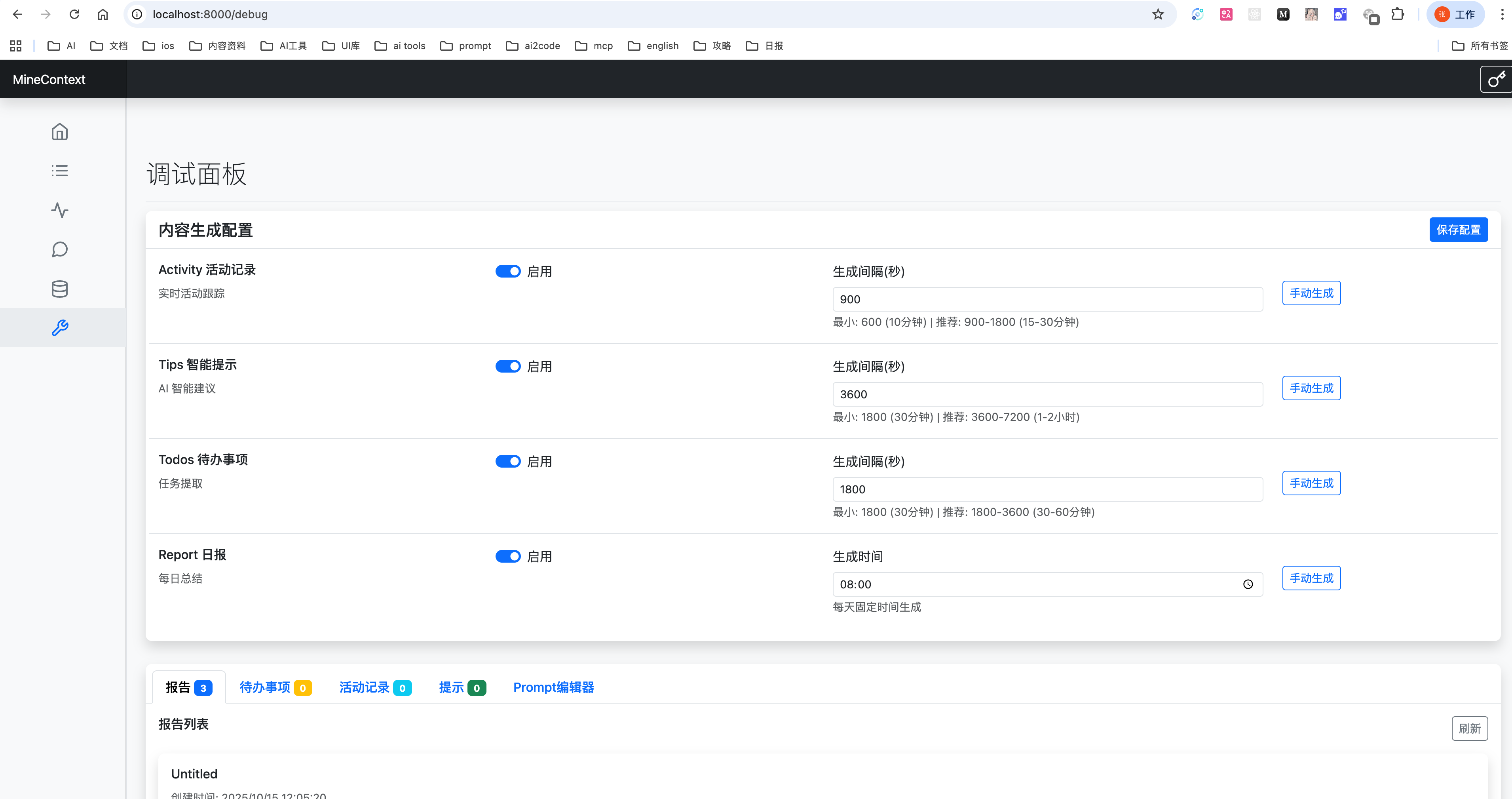Open time picker clock in Report field
The width and height of the screenshot is (1512, 799).
(x=1248, y=584)
